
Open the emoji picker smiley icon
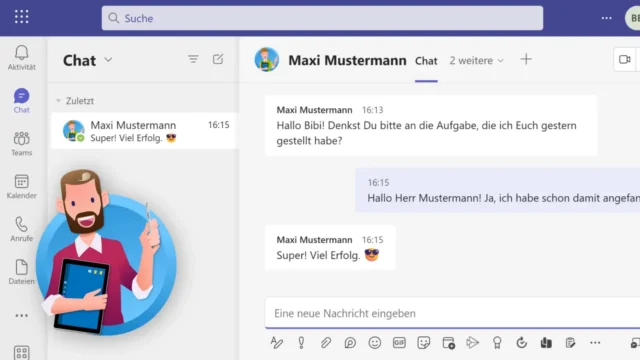(x=375, y=342)
